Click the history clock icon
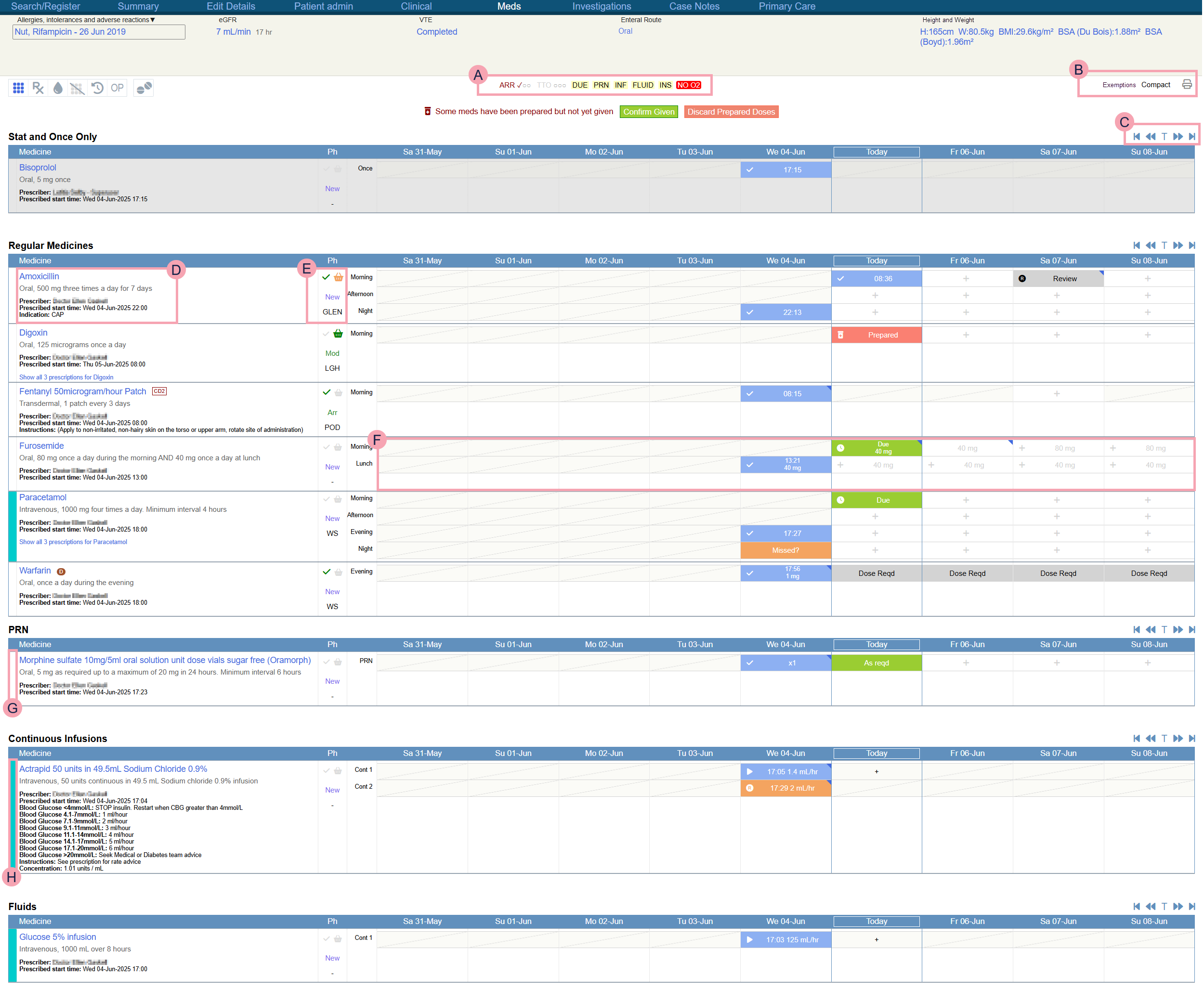The width and height of the screenshot is (1204, 989). (x=97, y=88)
